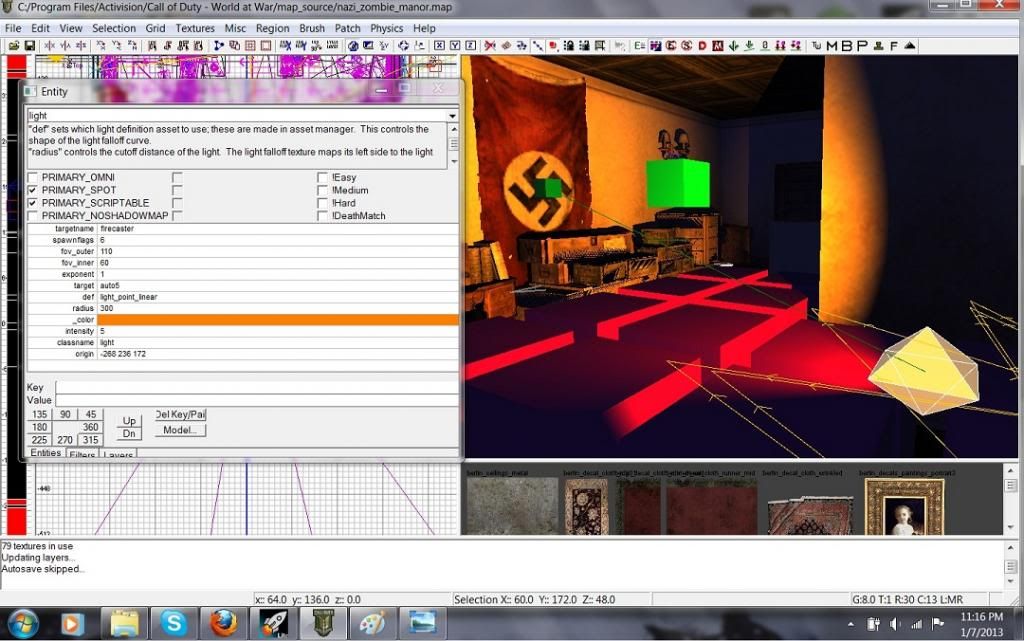Click the black M toolbar icon
This screenshot has height=641, width=1024.
point(831,46)
